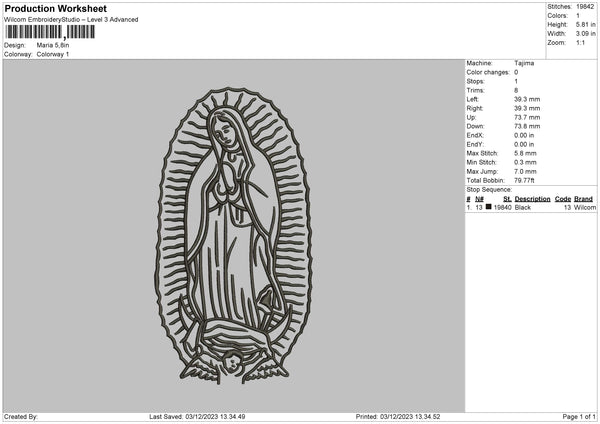The width and height of the screenshot is (600, 424).
Task: Click the Height value 5.81 in
Action: (x=585, y=24)
